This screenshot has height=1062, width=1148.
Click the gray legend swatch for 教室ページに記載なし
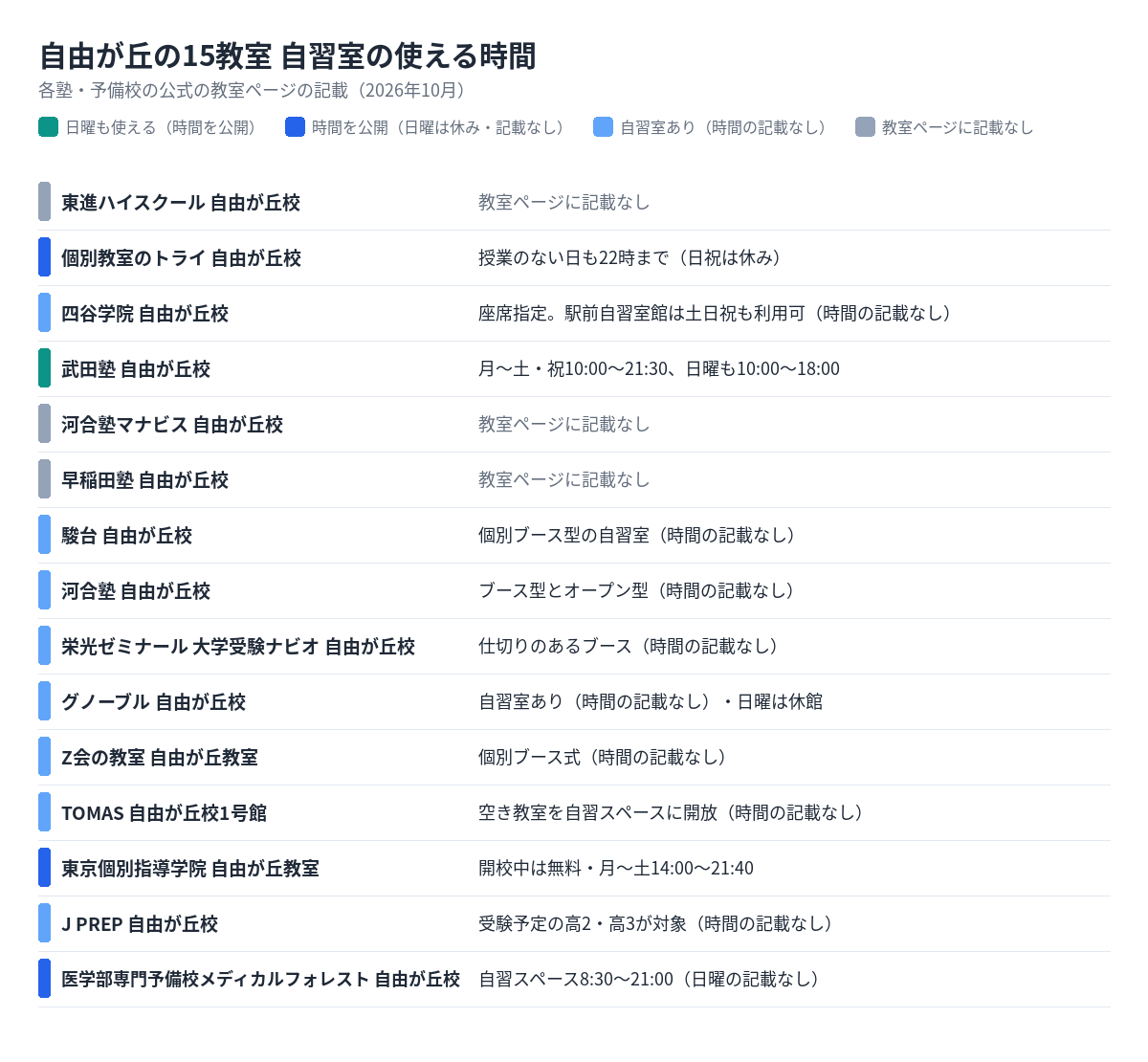coord(866,127)
